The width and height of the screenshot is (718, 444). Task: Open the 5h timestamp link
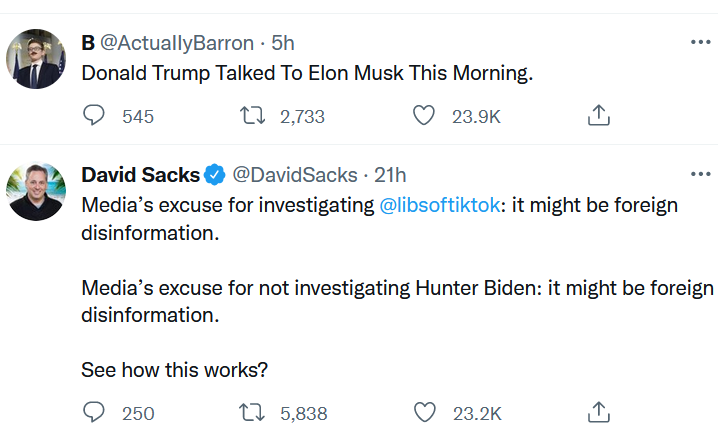click(x=283, y=43)
